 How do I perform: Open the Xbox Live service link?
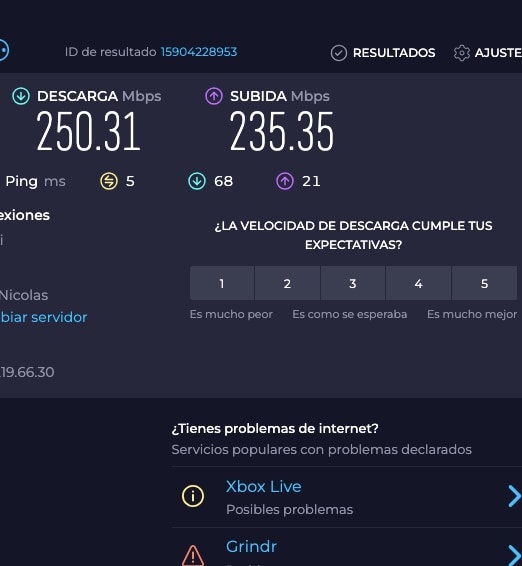coord(264,487)
